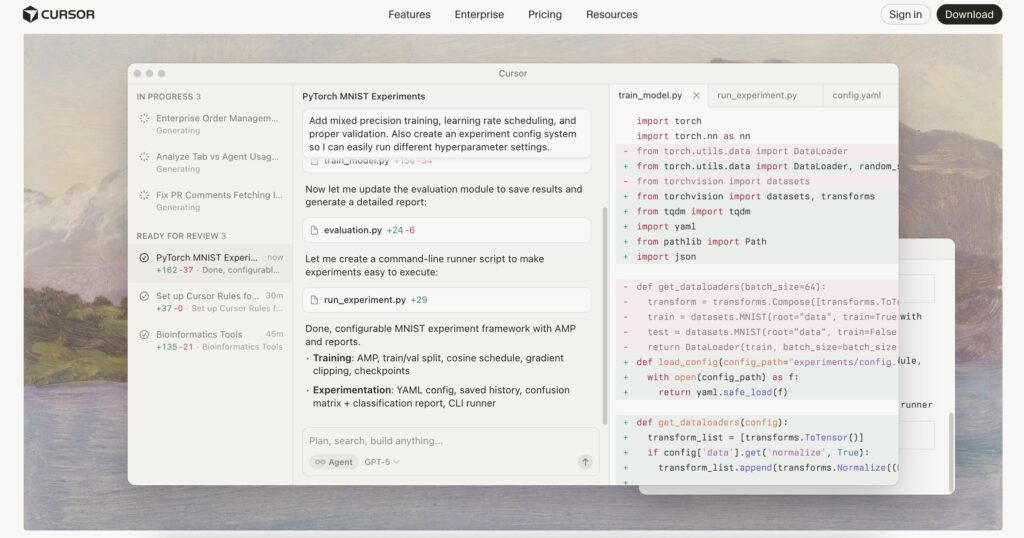The width and height of the screenshot is (1024, 538).
Task: Click the checkmark circle for Set up Cursor Rules
Action: coord(144,296)
